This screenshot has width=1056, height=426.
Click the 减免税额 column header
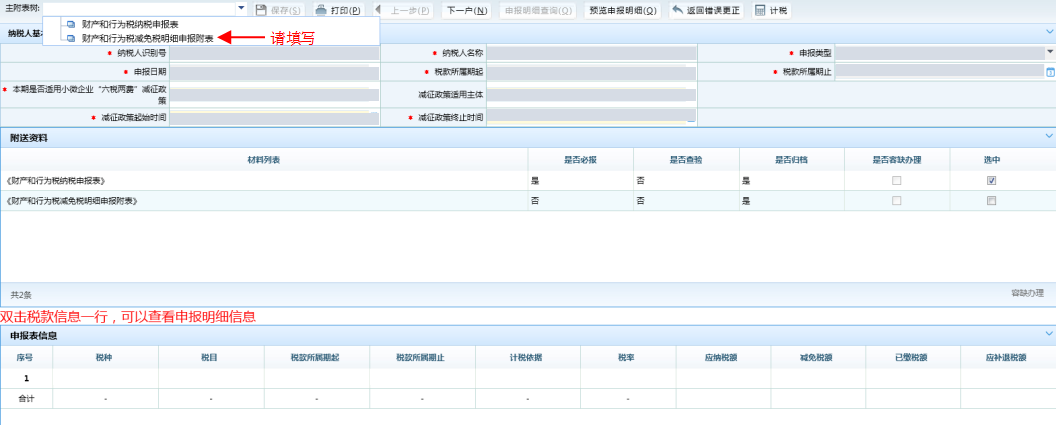818,357
